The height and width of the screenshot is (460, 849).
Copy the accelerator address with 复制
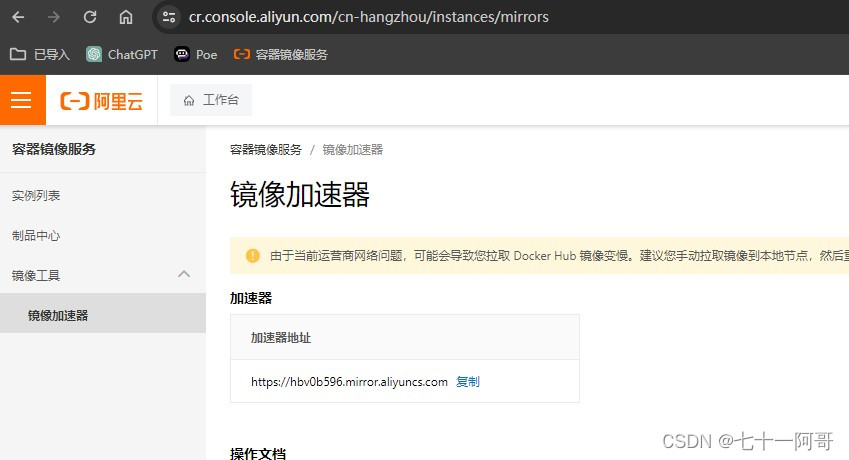tap(468, 382)
